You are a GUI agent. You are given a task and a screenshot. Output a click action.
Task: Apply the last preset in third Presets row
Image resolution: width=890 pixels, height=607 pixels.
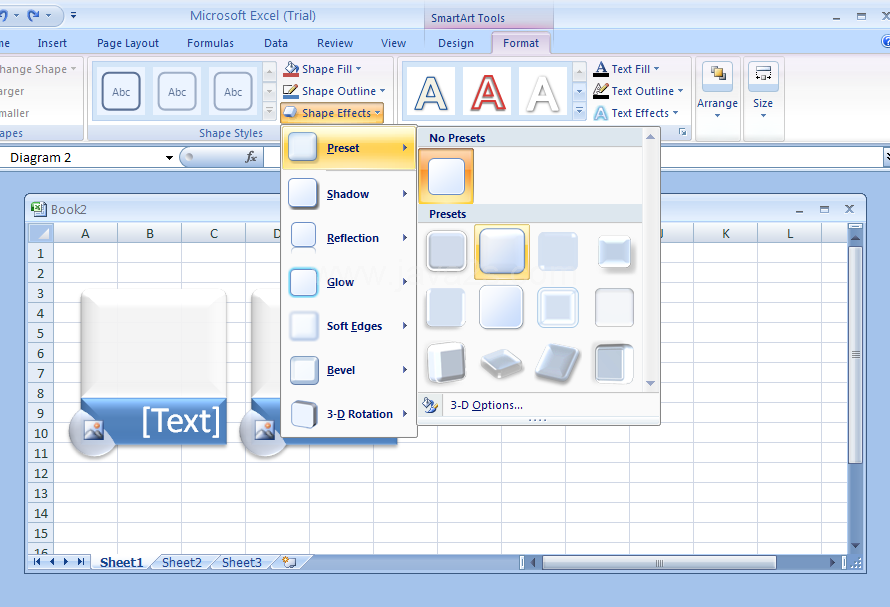(614, 363)
